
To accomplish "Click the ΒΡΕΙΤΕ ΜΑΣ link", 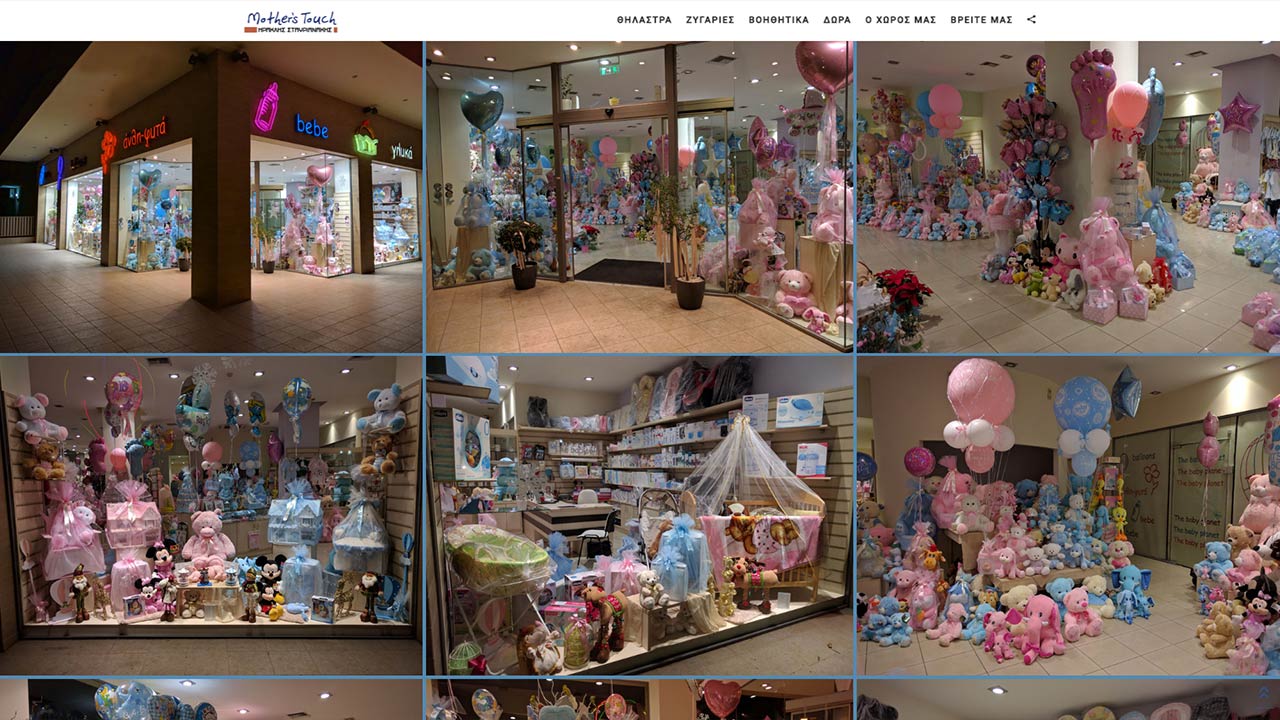I will point(981,20).
